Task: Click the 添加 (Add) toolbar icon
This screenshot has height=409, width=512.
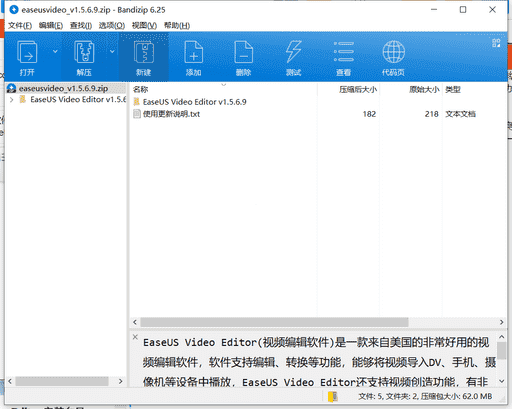Action: (193, 52)
